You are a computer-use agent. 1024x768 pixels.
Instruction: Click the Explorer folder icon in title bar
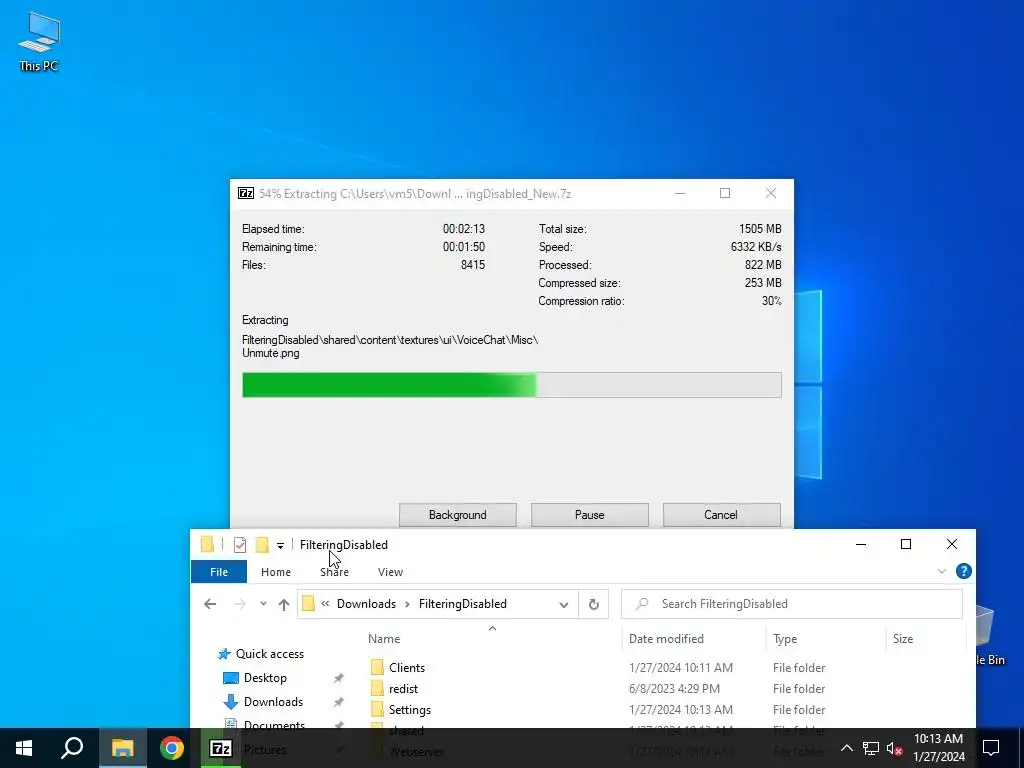(x=208, y=544)
